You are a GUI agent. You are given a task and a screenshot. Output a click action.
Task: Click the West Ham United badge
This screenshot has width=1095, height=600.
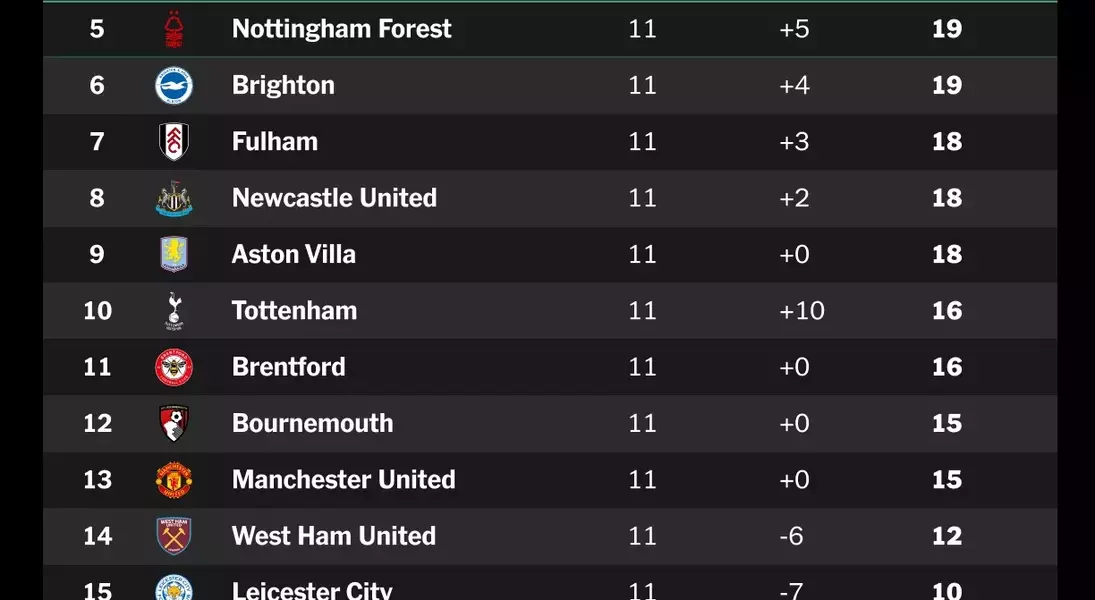174,536
